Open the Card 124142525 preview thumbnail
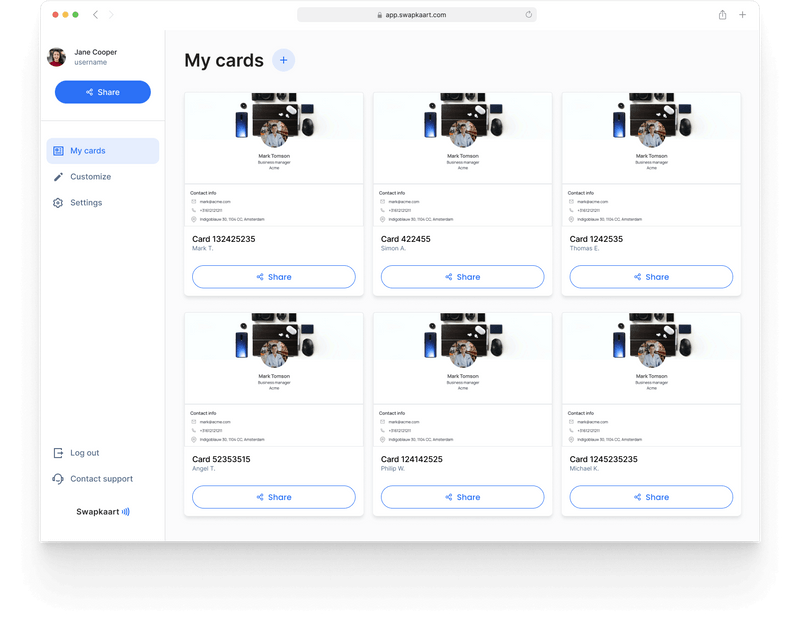 click(x=463, y=380)
